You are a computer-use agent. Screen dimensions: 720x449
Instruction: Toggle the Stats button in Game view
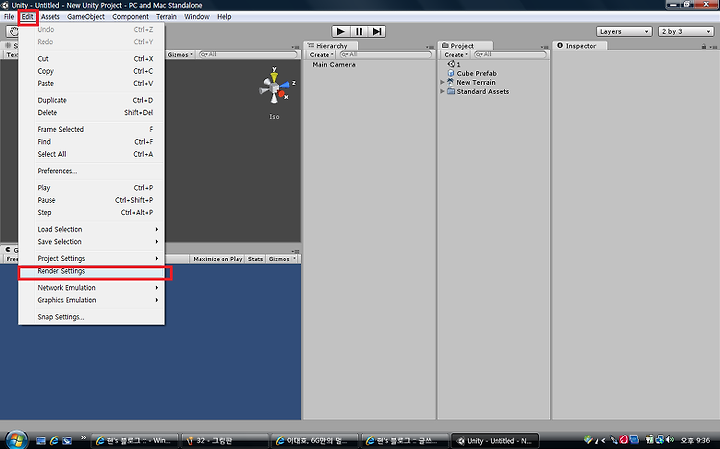tap(255, 259)
